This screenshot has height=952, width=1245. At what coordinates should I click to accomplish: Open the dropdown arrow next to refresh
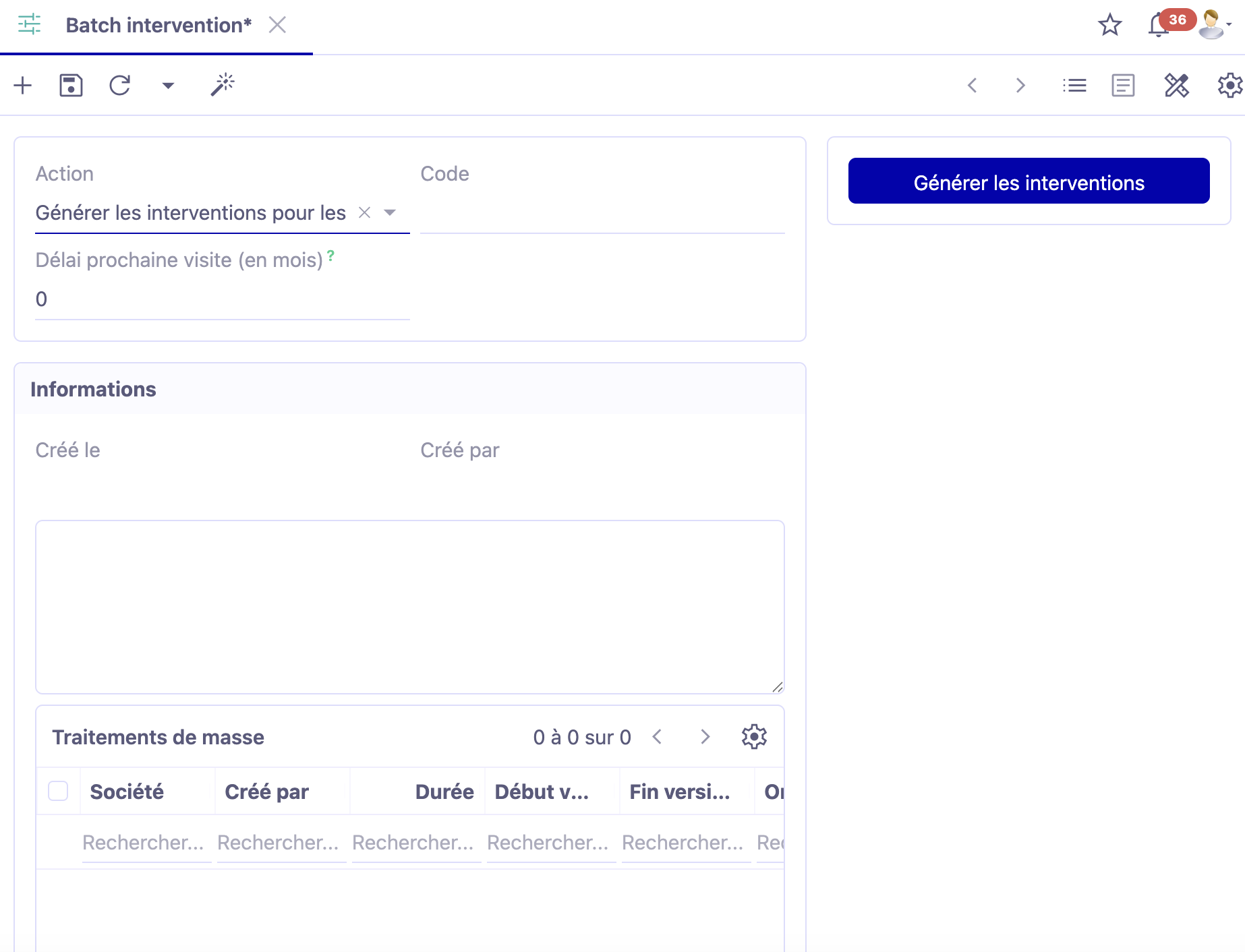(169, 86)
